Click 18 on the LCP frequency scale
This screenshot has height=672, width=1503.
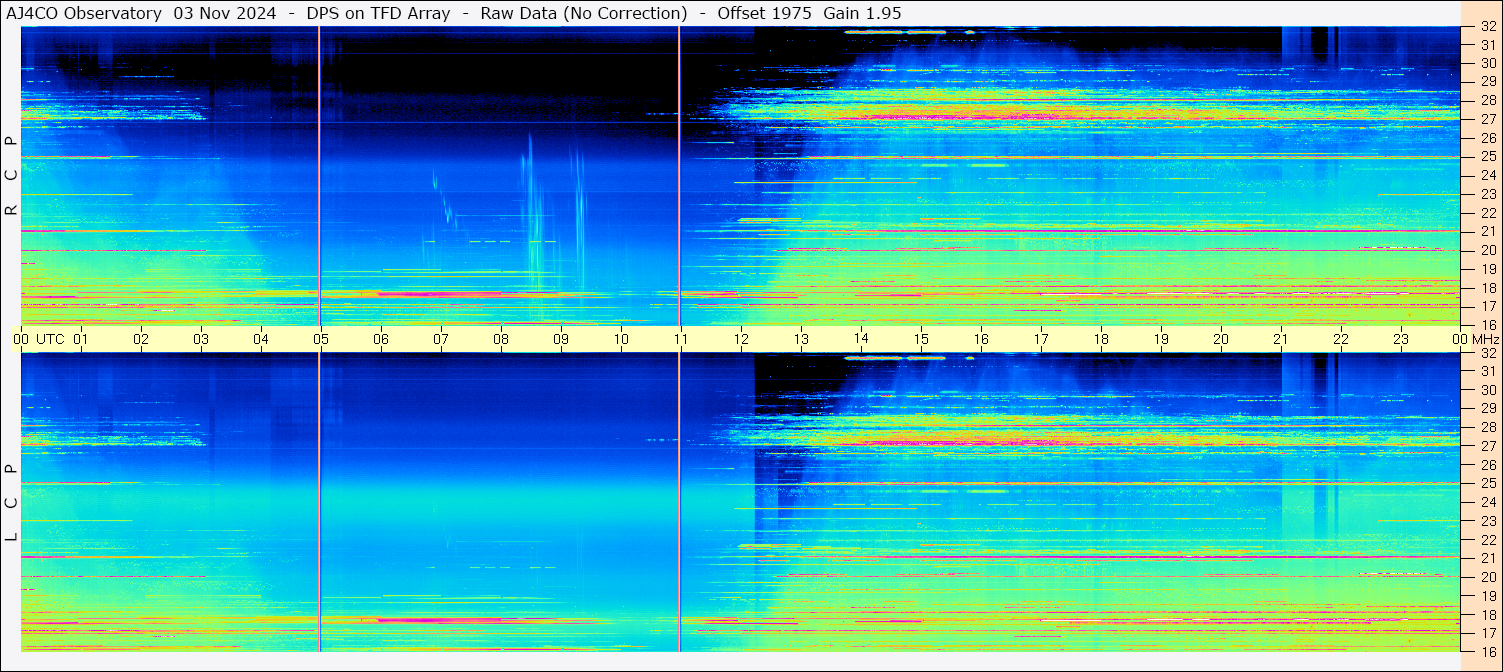[x=1488, y=615]
